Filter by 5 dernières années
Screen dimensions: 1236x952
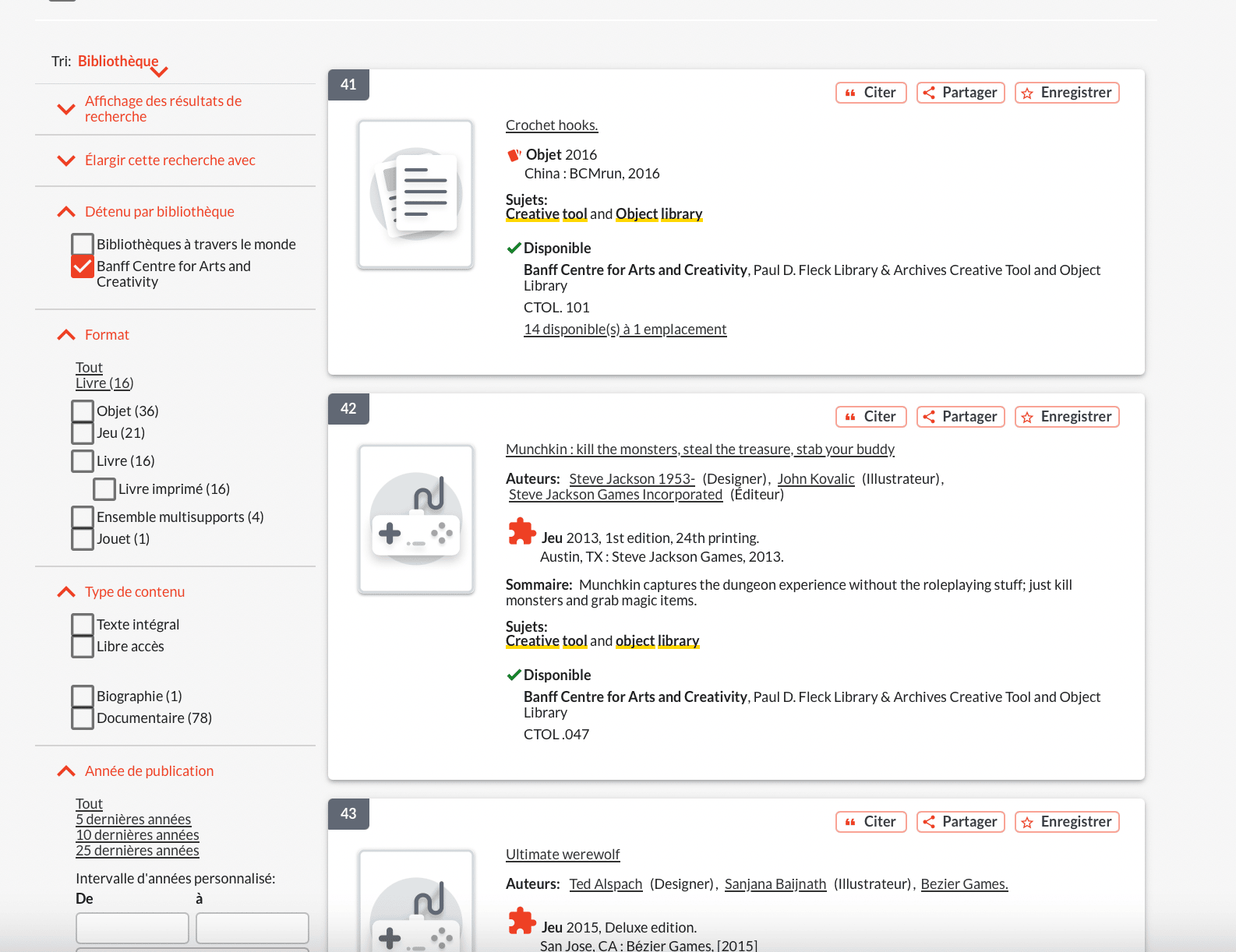[x=133, y=820]
